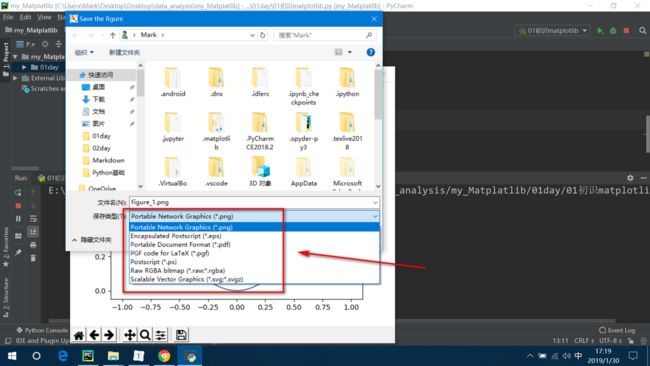The height and width of the screenshot is (366, 650).
Task: Stop the run with red square in PyCharm toolbar
Action: click(x=626, y=31)
